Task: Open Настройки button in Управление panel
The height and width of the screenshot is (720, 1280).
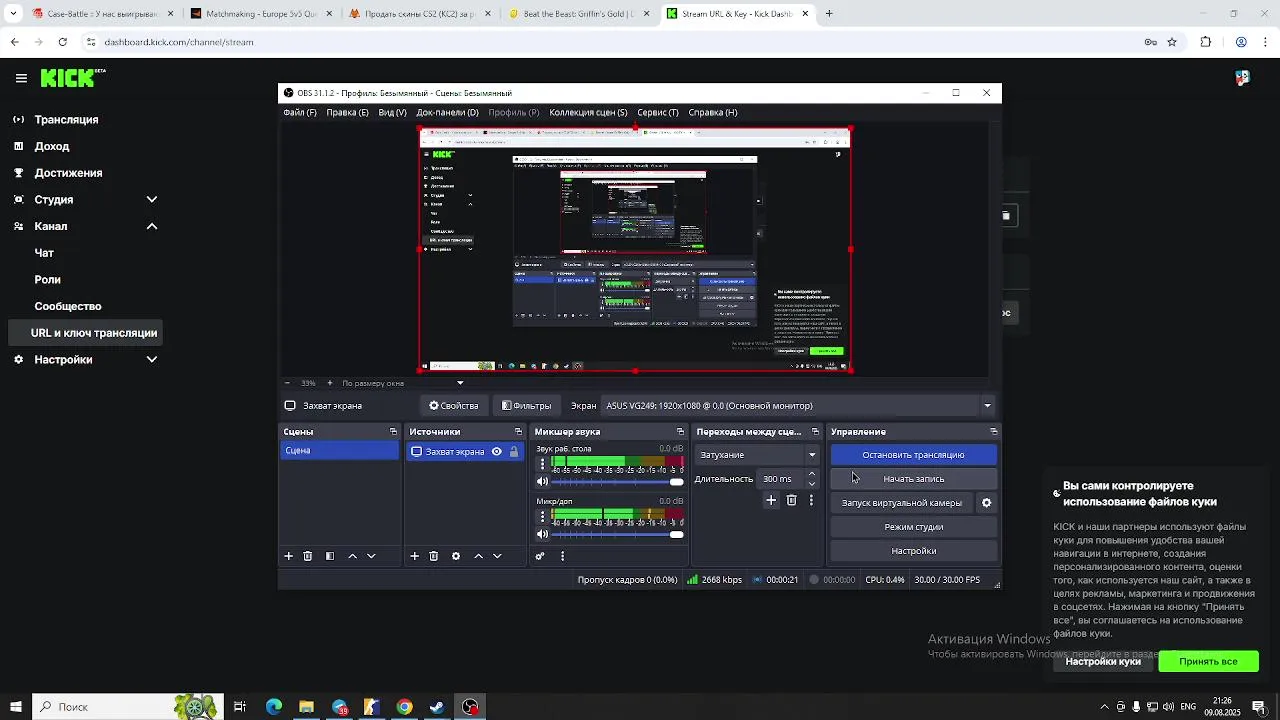Action: tap(913, 551)
